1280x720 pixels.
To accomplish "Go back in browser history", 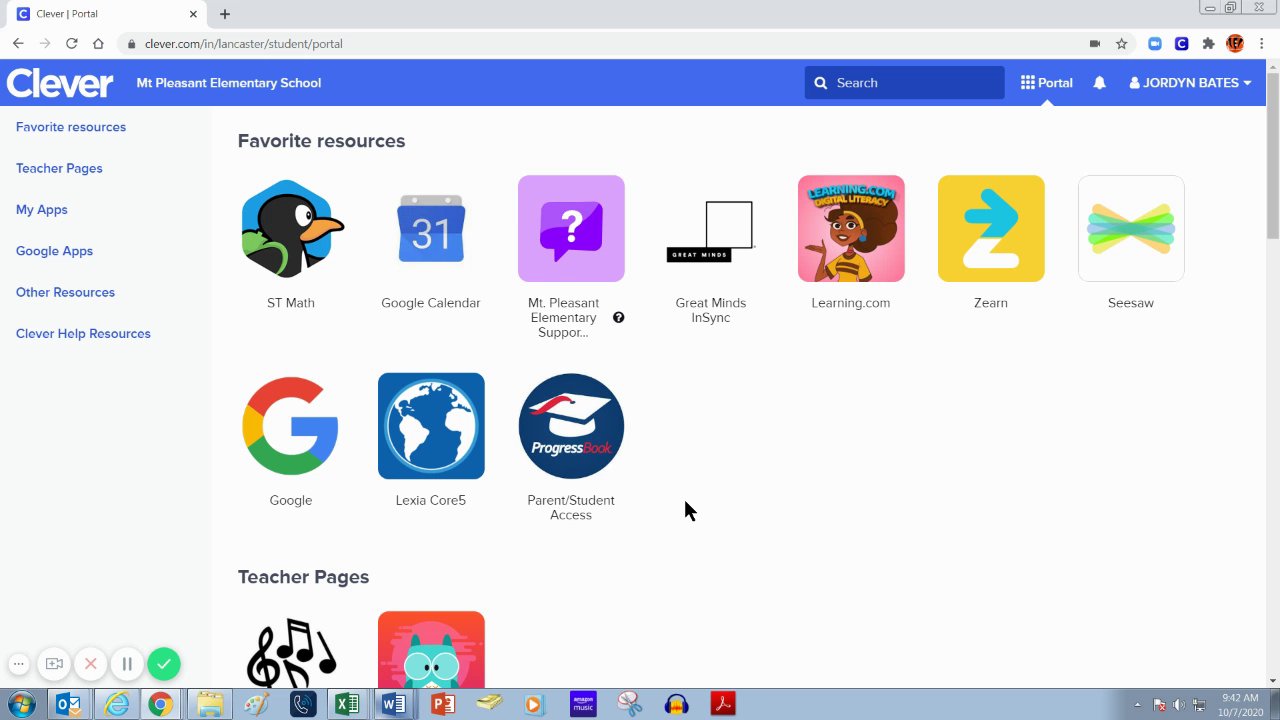I will pos(18,44).
